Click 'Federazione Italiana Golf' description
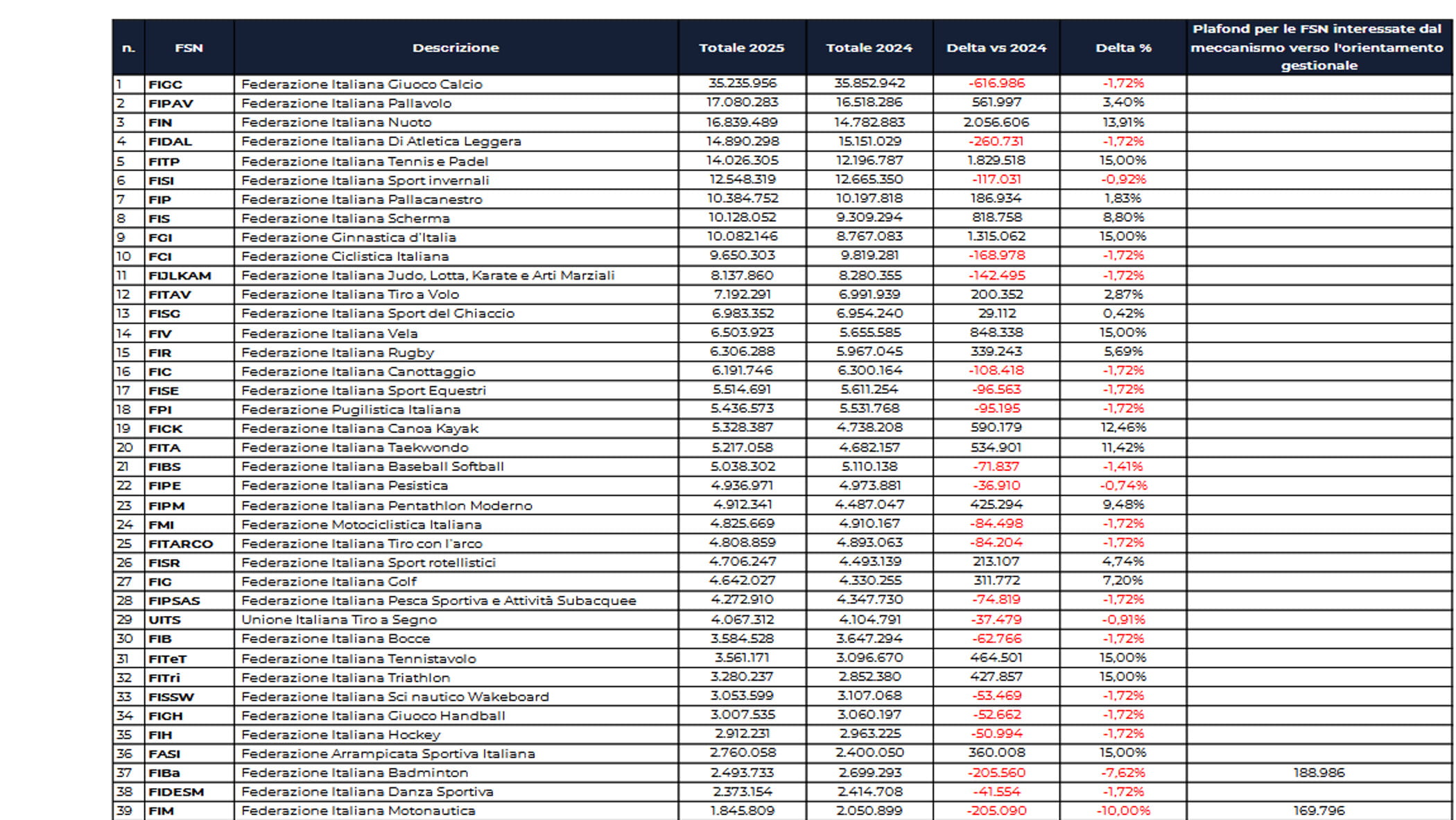This screenshot has height=820, width=1456. coord(329,581)
